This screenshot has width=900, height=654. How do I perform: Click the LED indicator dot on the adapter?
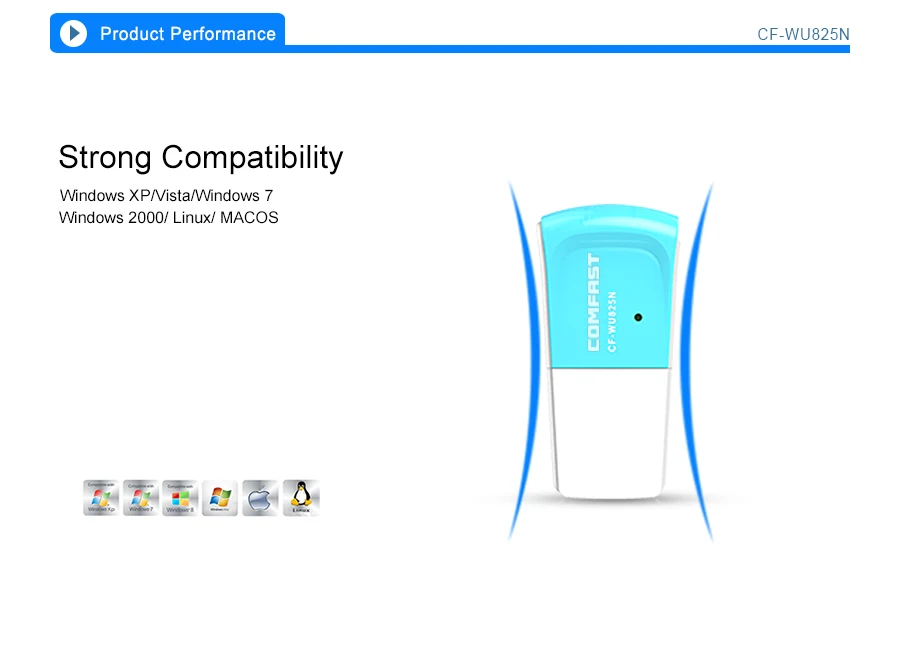(x=638, y=317)
